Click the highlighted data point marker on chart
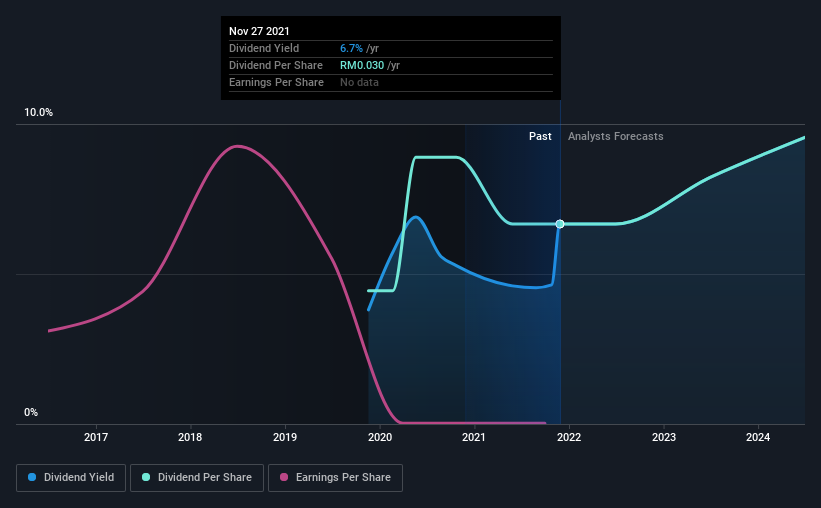This screenshot has width=821, height=508. click(x=560, y=224)
